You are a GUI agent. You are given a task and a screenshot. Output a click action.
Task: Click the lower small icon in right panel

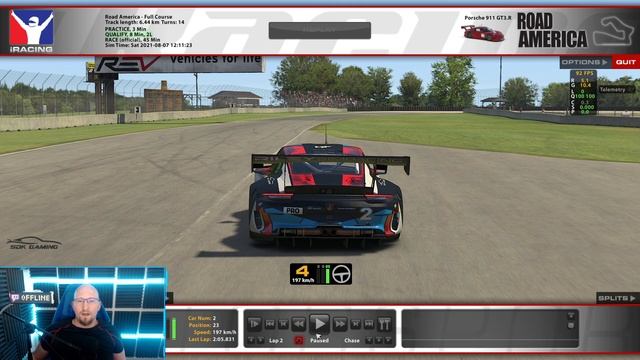click(x=571, y=325)
